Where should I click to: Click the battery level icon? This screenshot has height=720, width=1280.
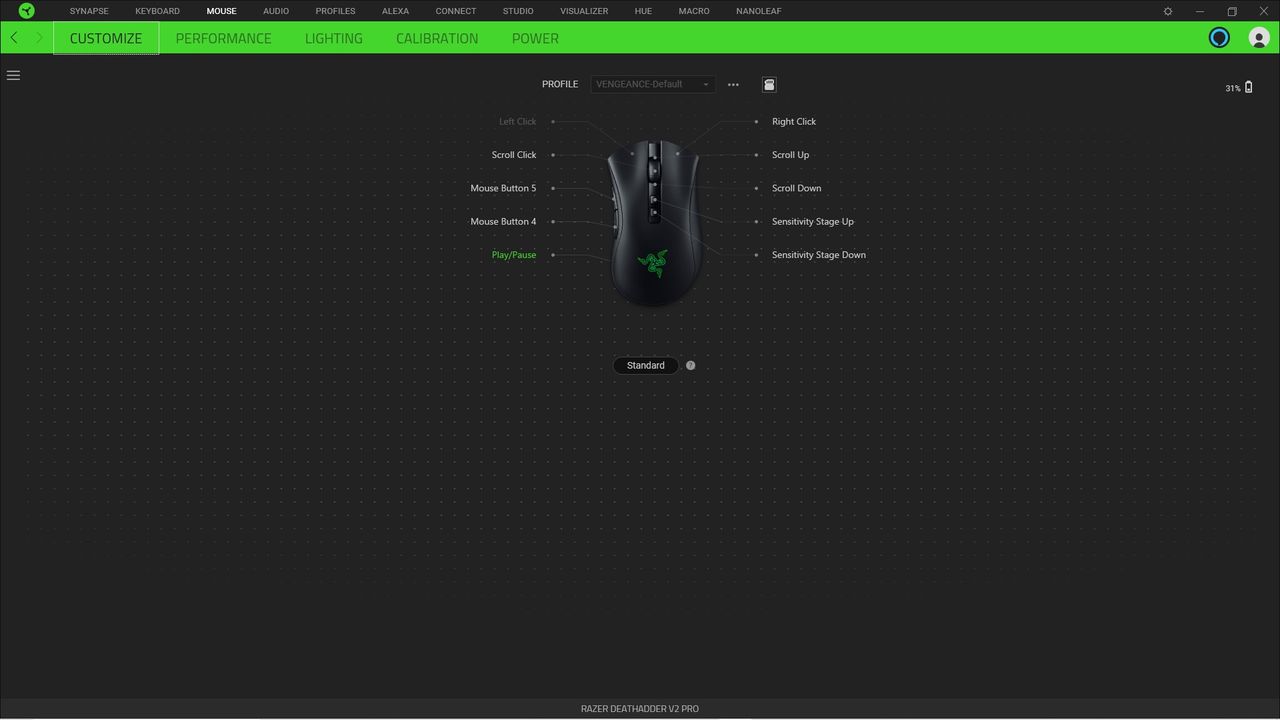(x=1248, y=88)
